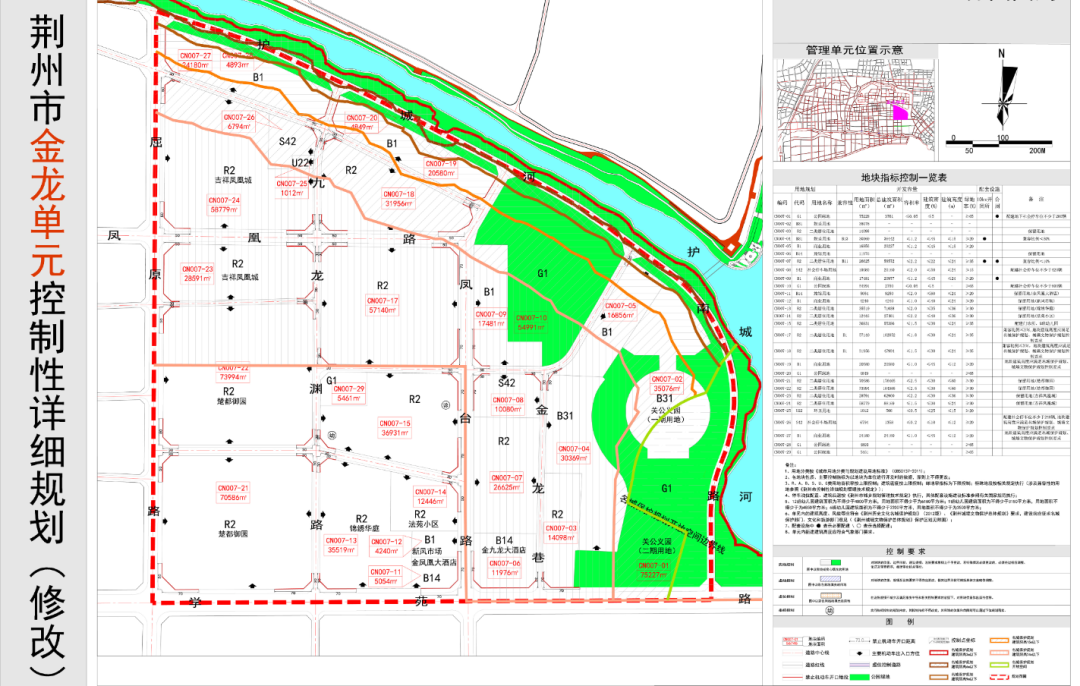Viewport: 1080px width, 686px height.
Task: Click the orange 金龙单元 title text
Action: [x=47, y=202]
